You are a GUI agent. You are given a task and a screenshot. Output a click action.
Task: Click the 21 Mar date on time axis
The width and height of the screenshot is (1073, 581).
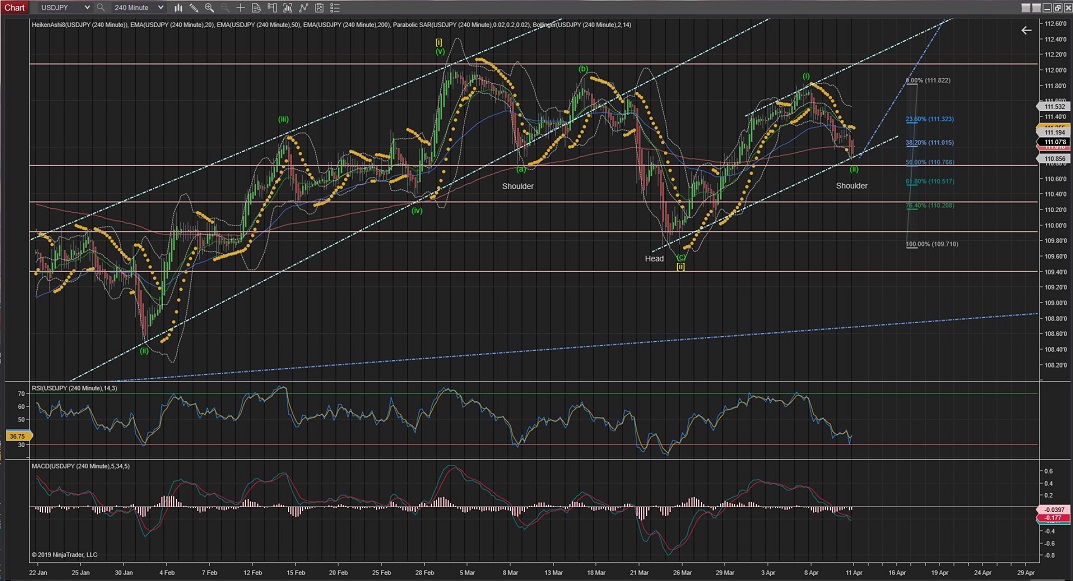click(637, 573)
